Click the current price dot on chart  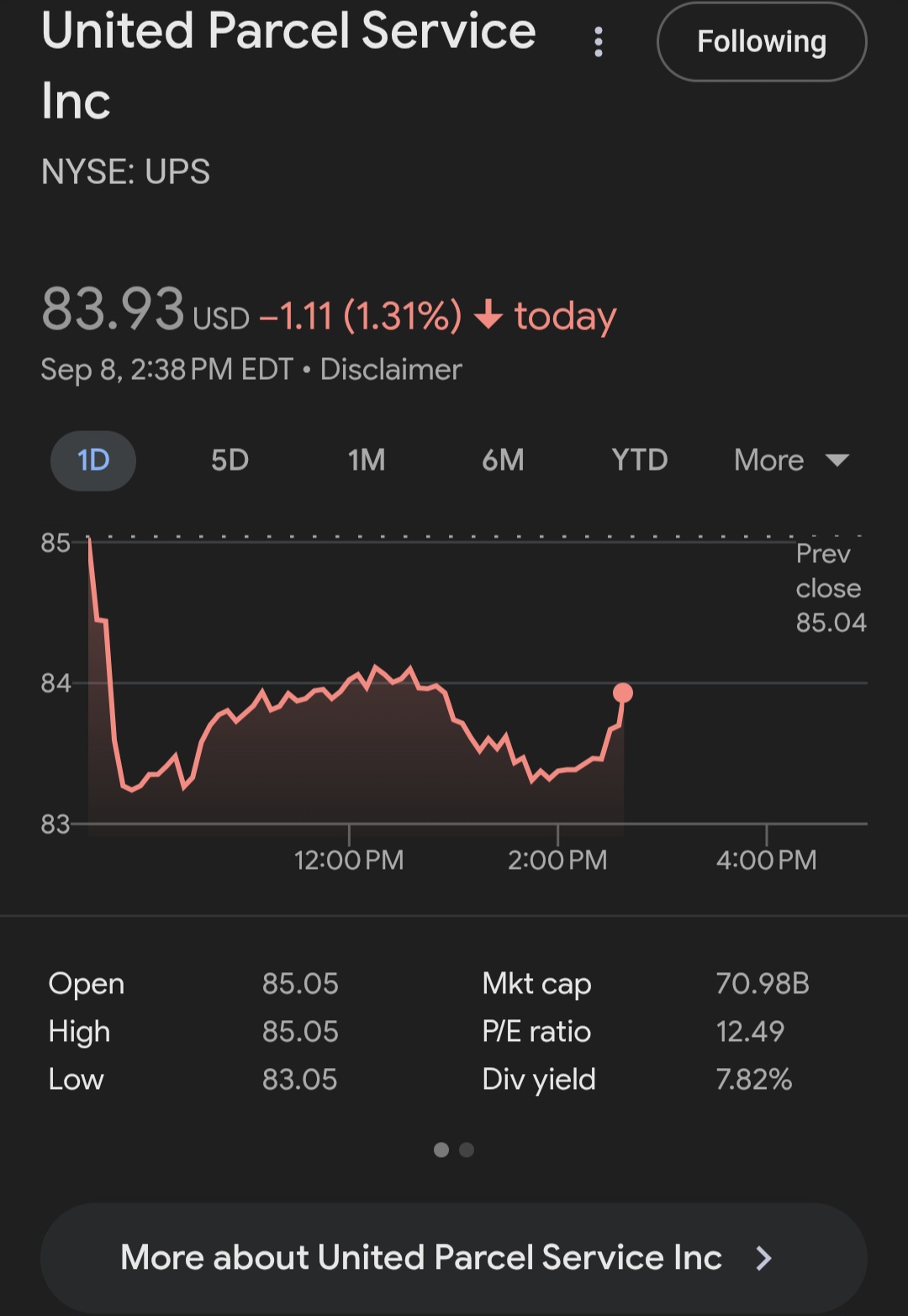(623, 692)
